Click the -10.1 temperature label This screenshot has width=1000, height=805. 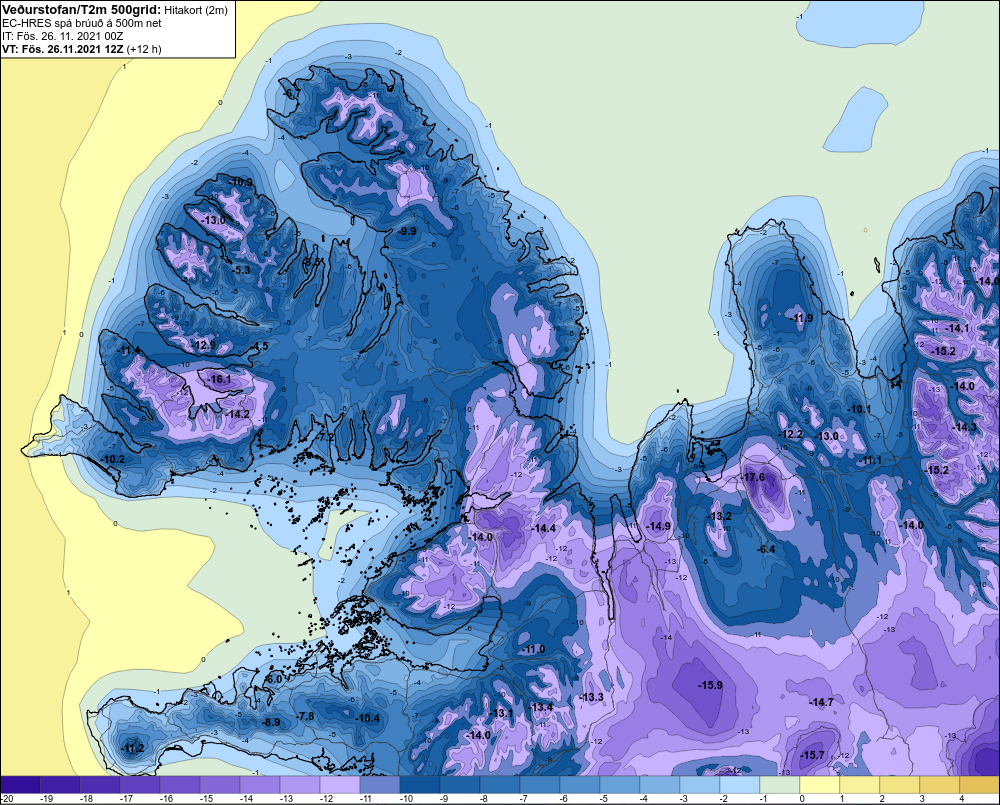tap(859, 409)
